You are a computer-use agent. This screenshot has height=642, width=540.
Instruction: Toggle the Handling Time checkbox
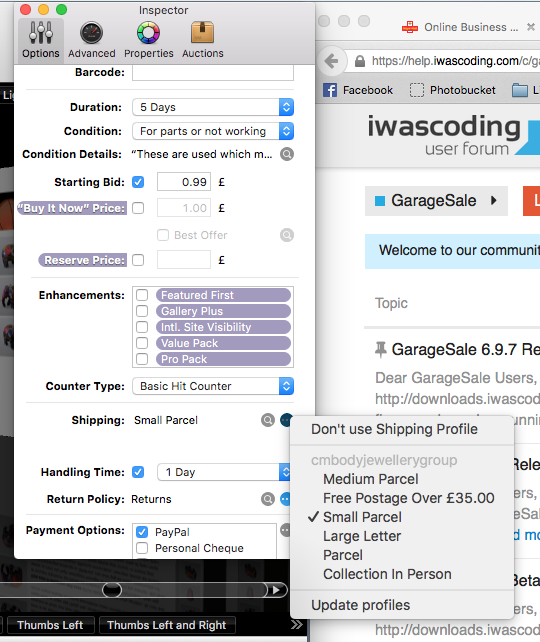tap(138, 472)
